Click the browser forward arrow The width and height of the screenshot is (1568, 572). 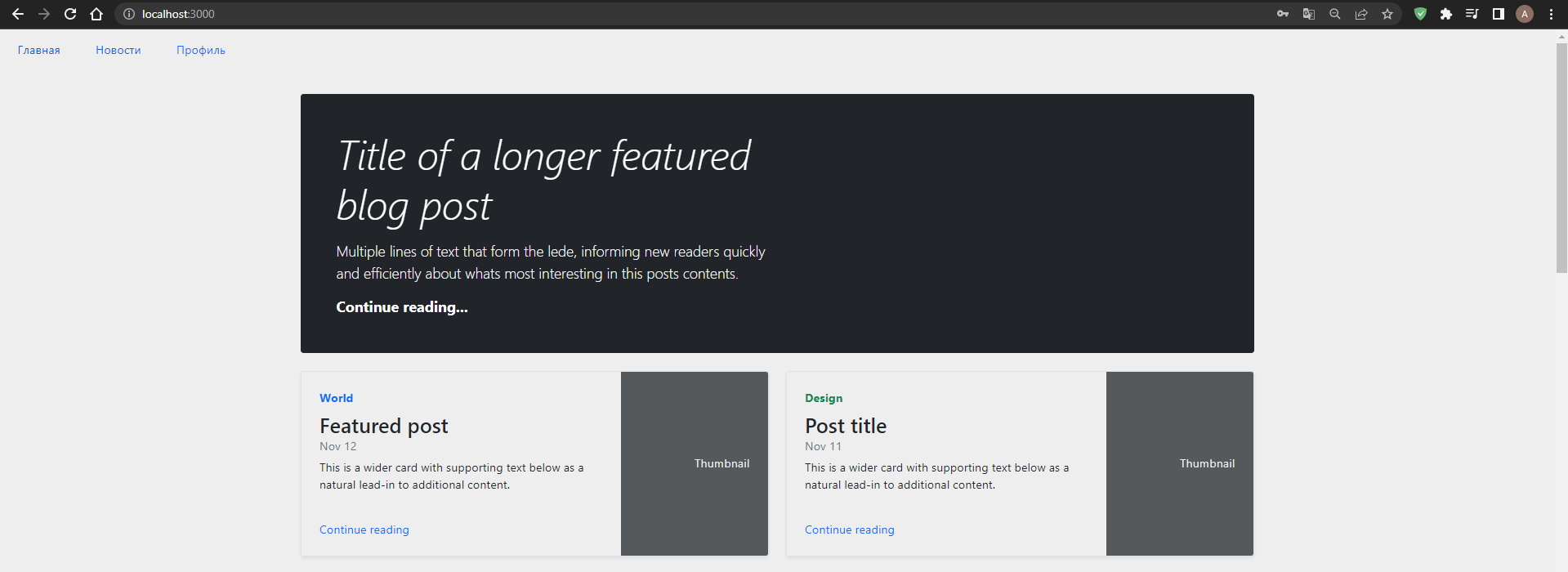pyautogui.click(x=44, y=14)
